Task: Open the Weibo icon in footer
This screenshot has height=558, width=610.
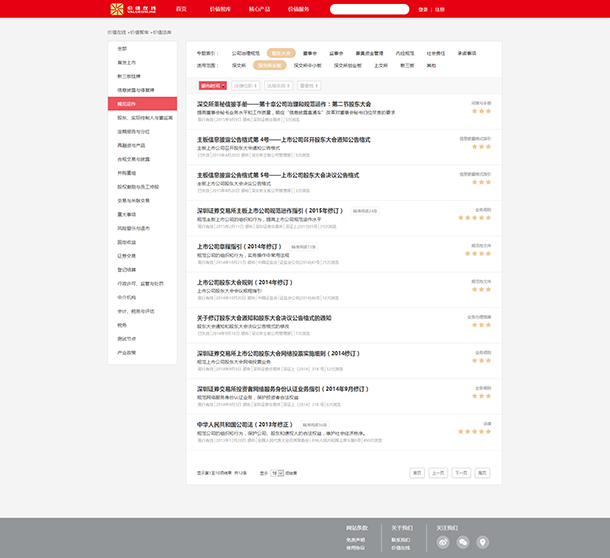Action: point(443,542)
